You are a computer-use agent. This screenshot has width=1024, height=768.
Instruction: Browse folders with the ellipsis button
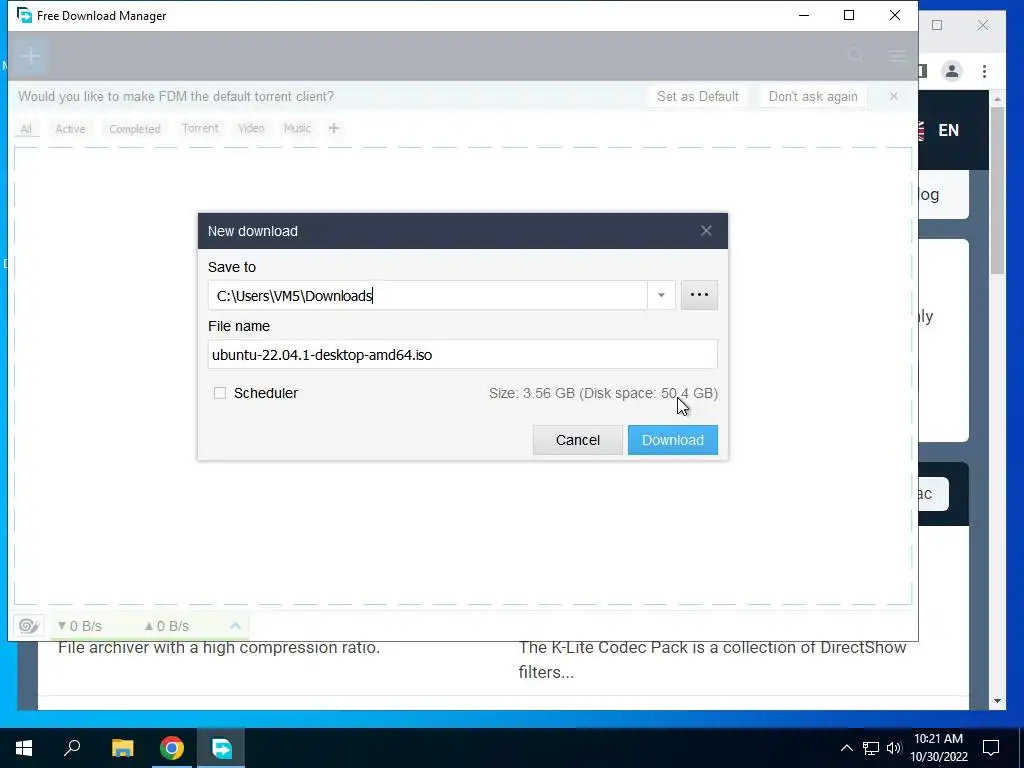pyautogui.click(x=699, y=295)
